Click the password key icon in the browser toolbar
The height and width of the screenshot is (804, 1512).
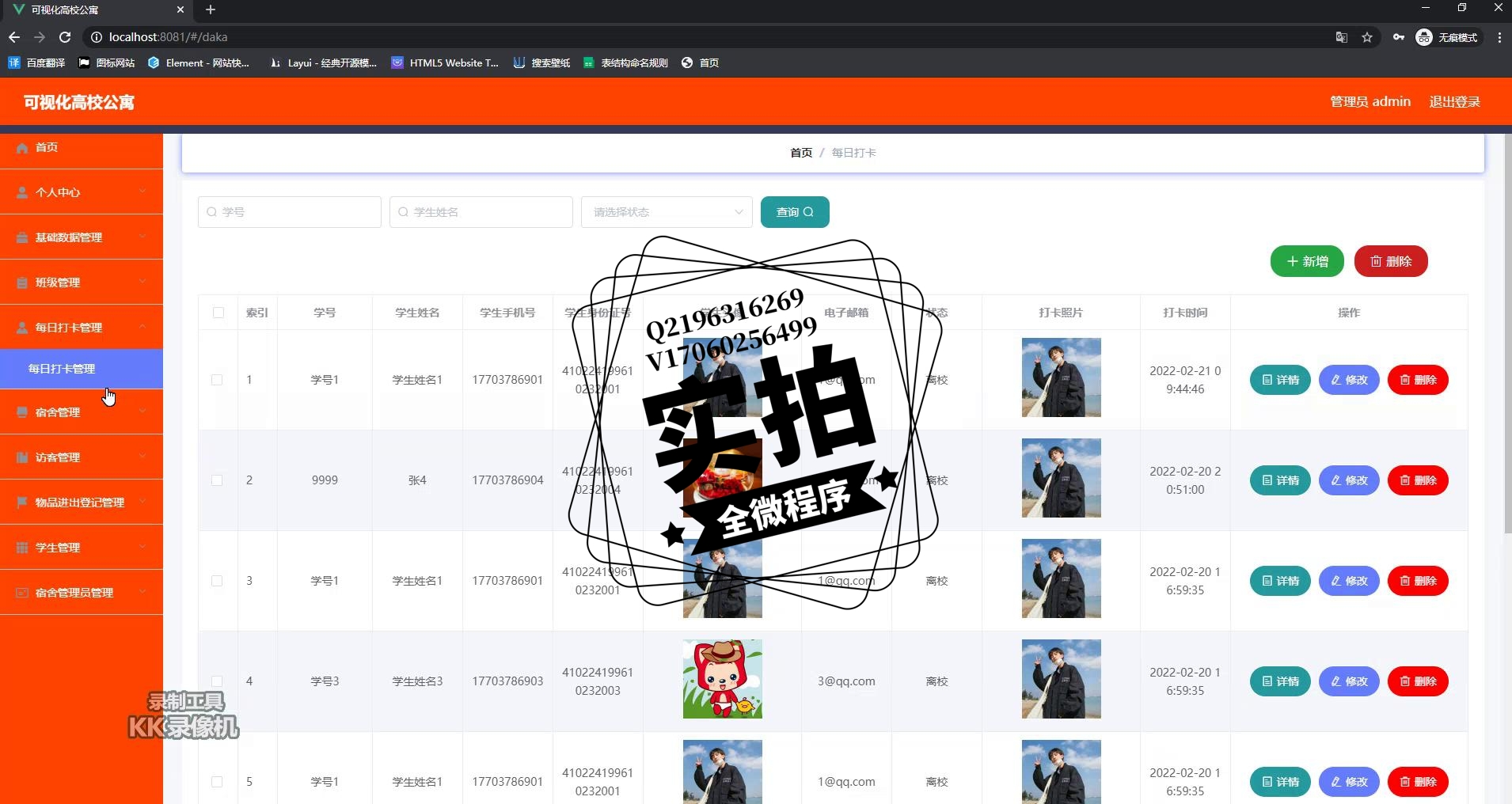1399,37
